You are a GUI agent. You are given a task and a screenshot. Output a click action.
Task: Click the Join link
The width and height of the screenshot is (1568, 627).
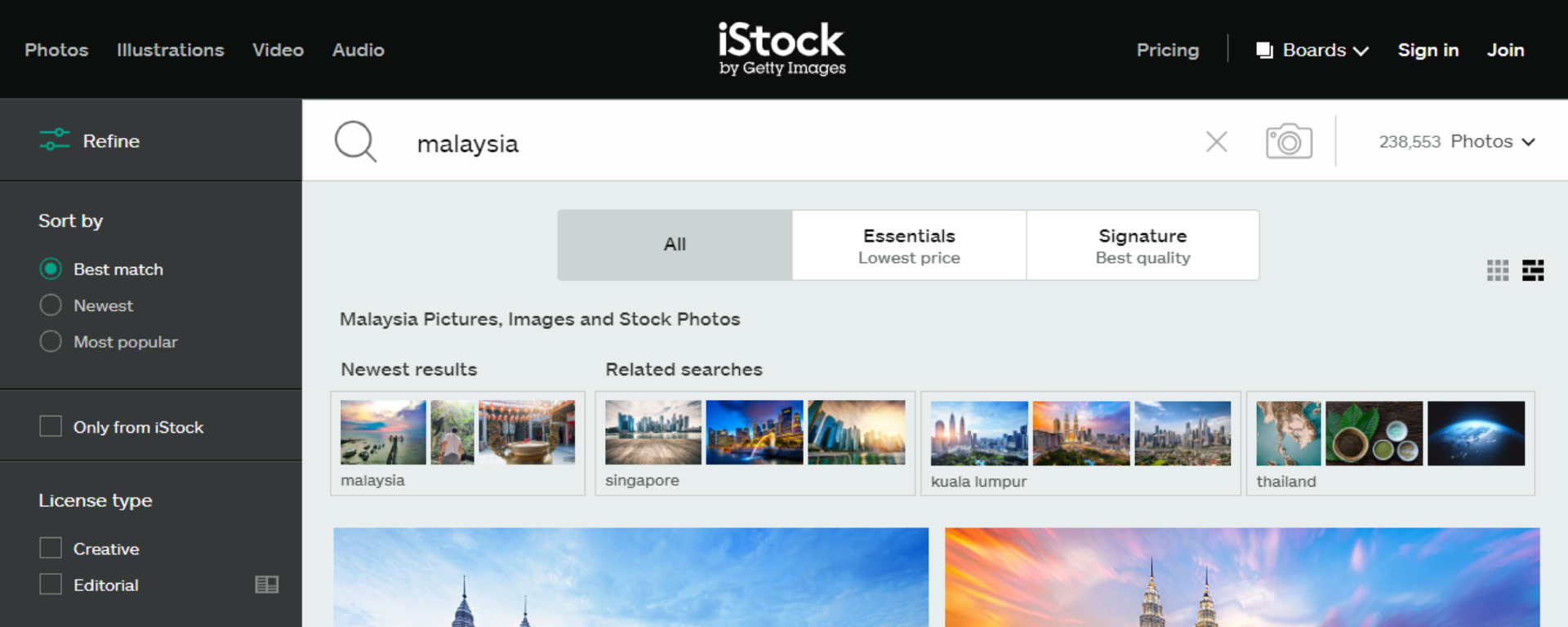coord(1505,51)
